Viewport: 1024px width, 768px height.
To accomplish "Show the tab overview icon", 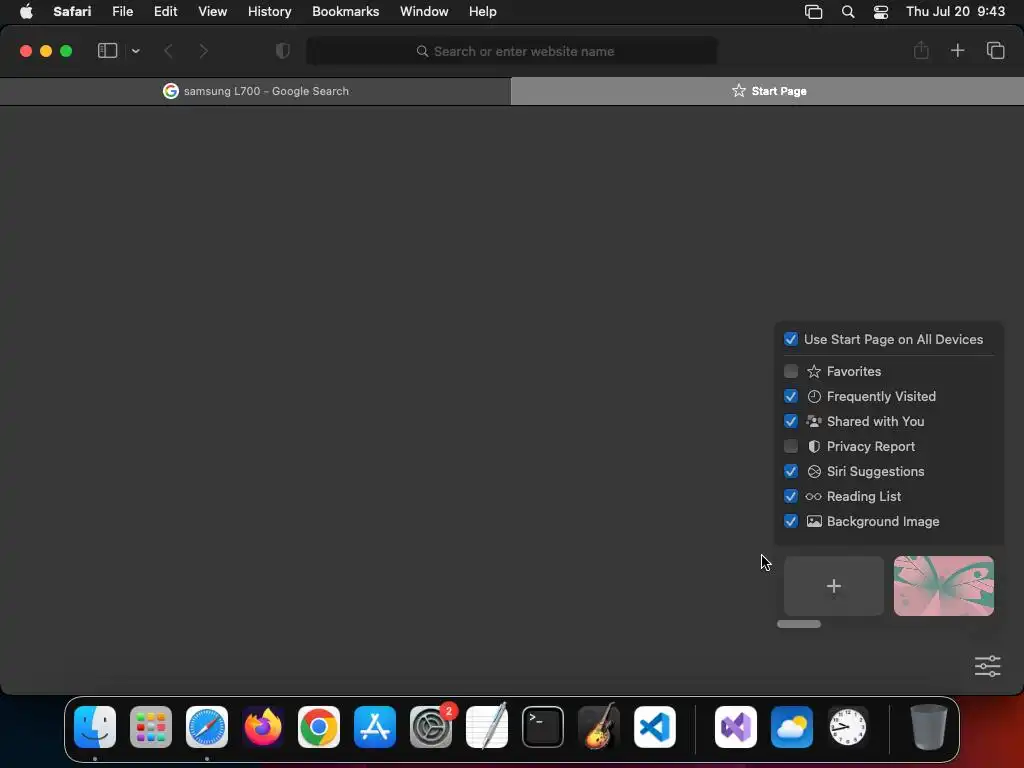I will click(995, 50).
